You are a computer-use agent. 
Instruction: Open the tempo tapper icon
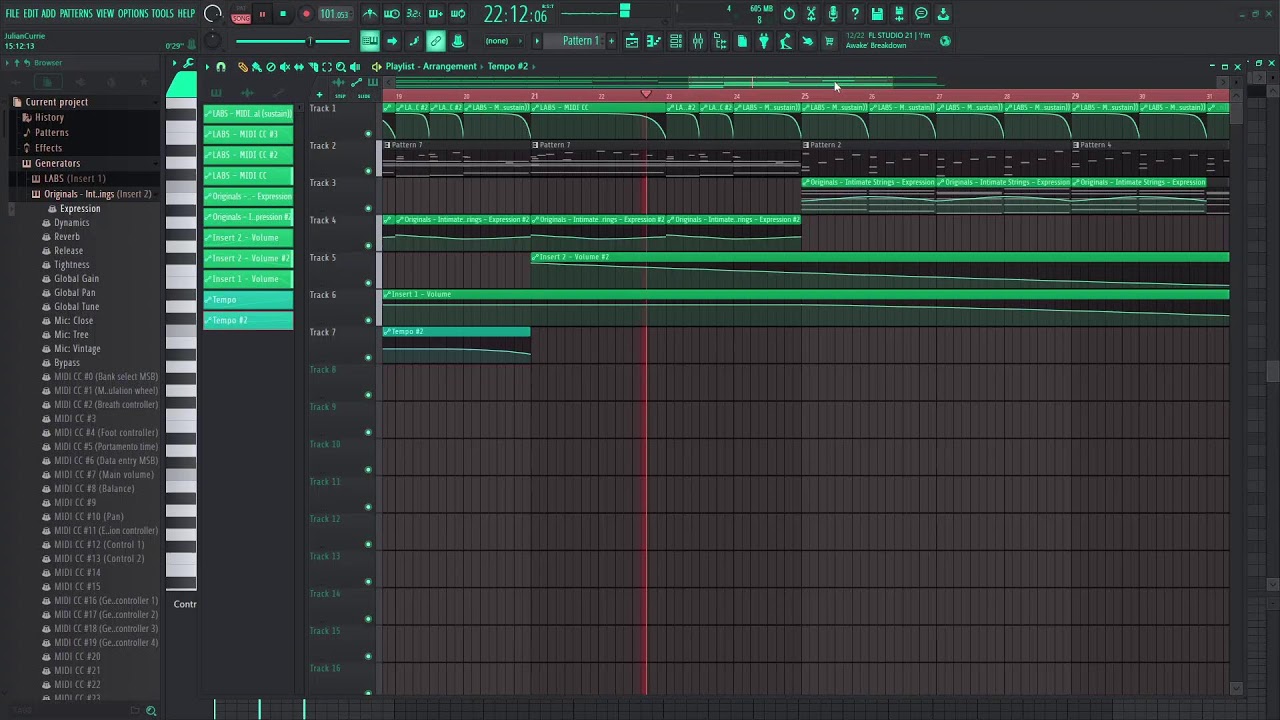[x=786, y=41]
